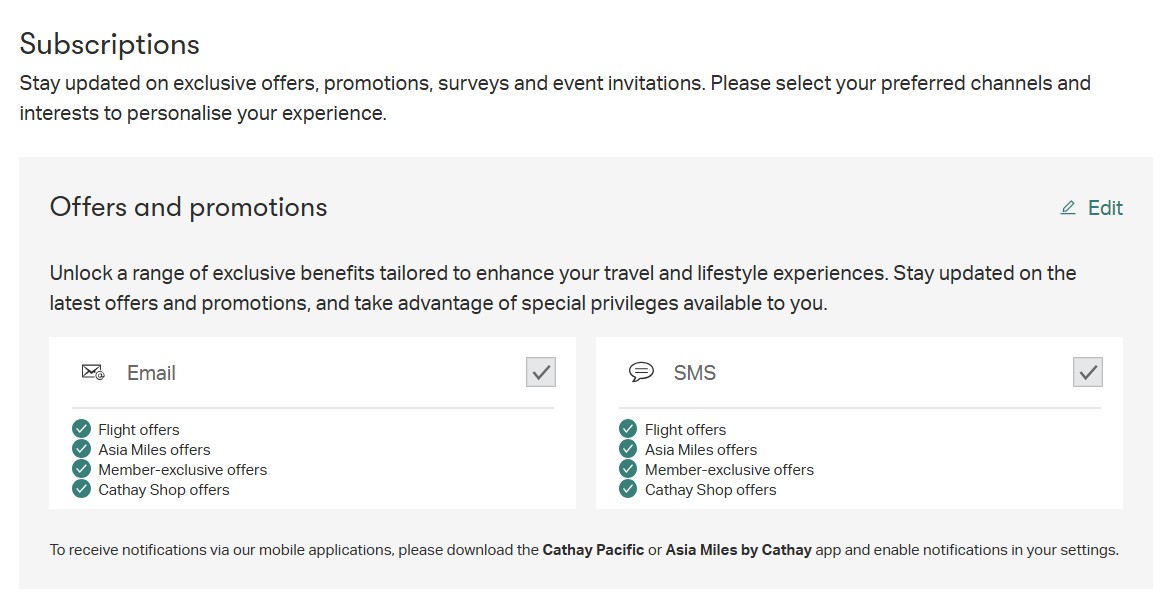Click the SMS Flight offers check icon
The height and width of the screenshot is (610, 1175).
click(628, 429)
